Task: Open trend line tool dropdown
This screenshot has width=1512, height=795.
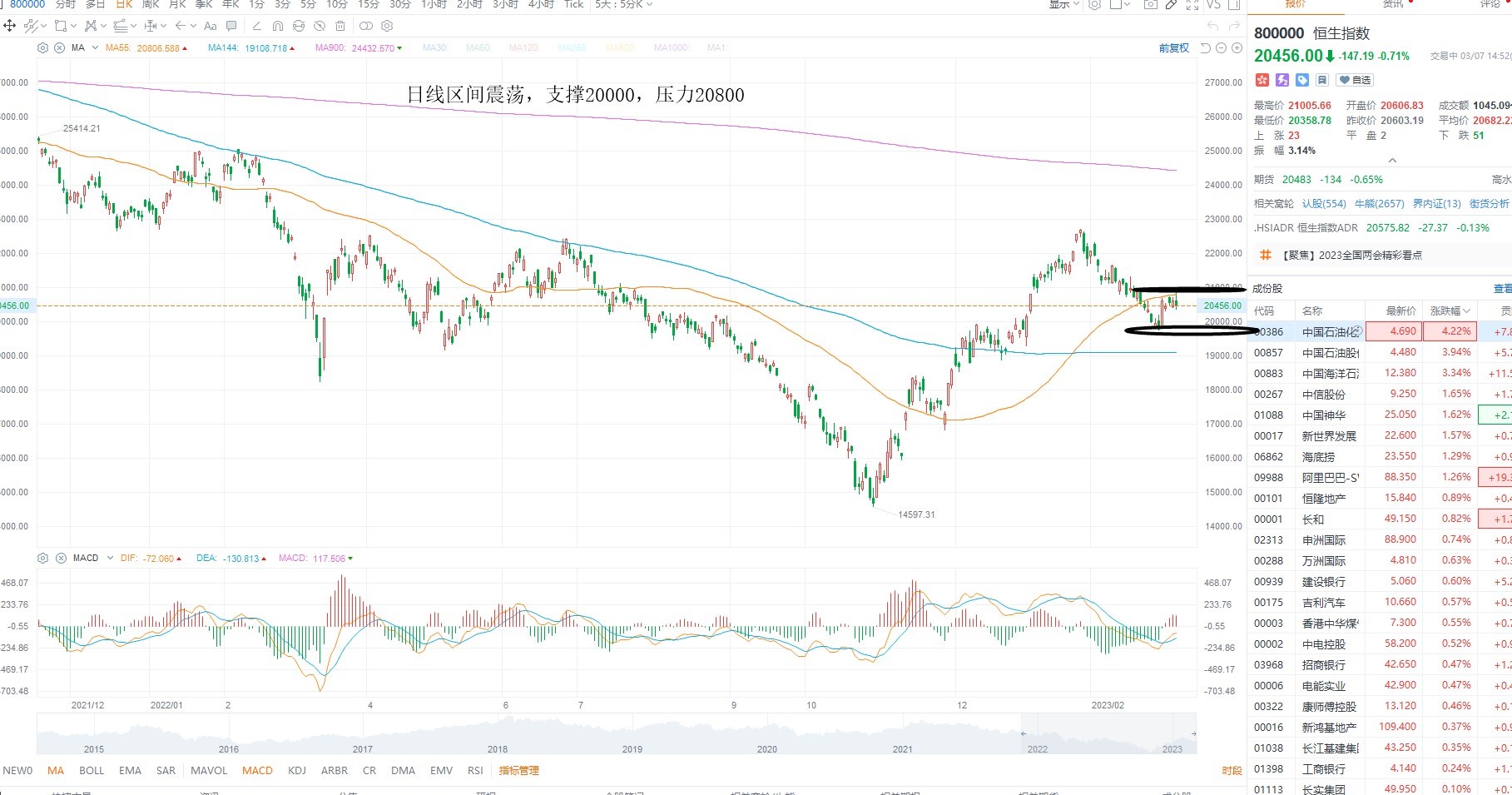Action: [43, 26]
